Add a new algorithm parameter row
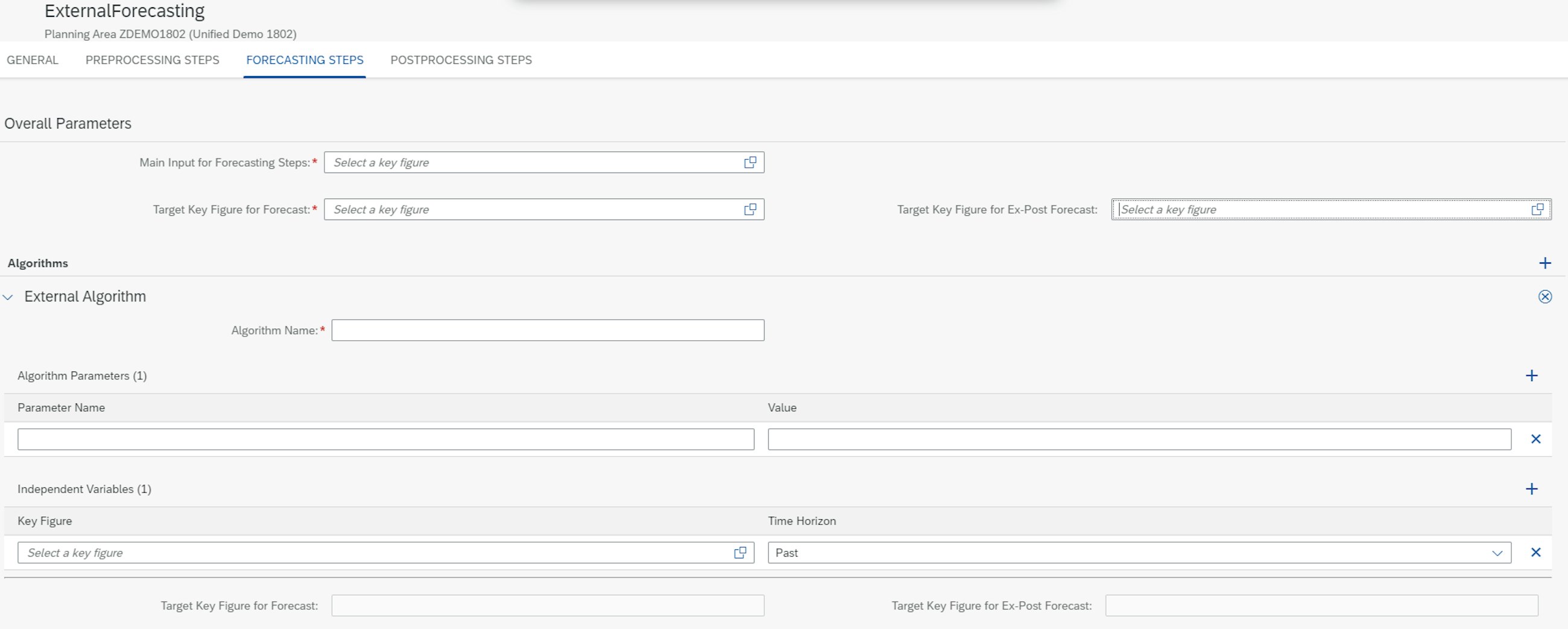This screenshot has height=629, width=1568. (1531, 376)
